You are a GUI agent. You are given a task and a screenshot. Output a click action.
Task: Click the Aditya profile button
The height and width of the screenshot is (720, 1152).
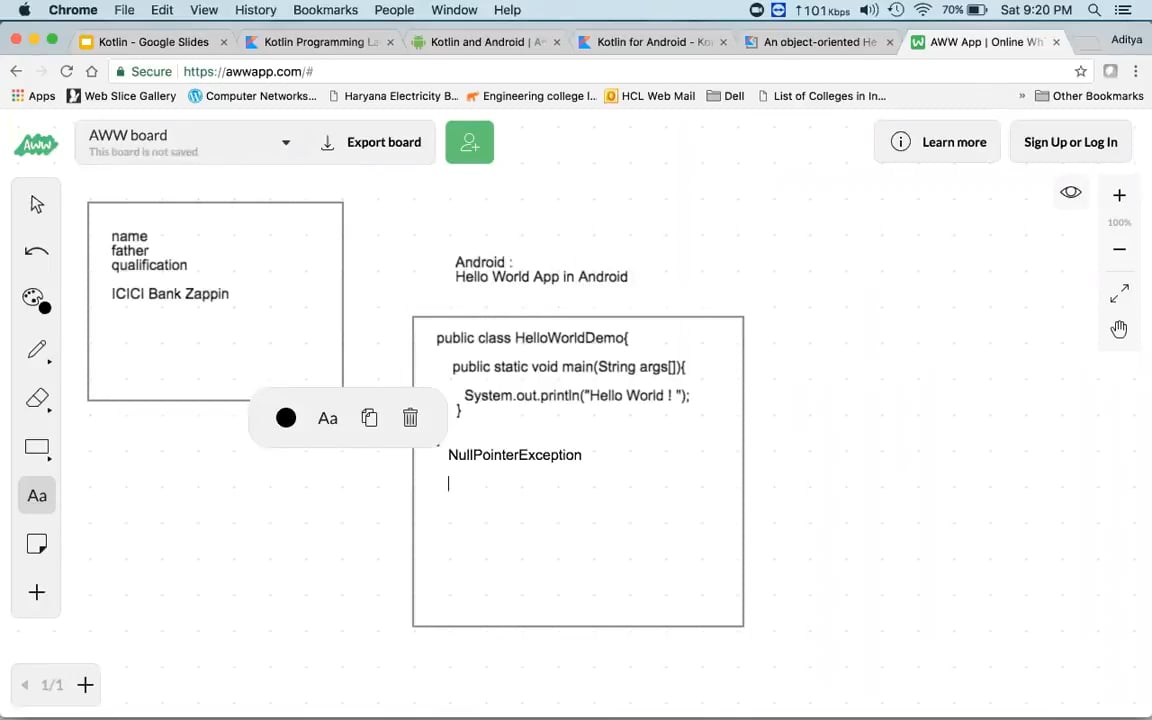point(1126,40)
